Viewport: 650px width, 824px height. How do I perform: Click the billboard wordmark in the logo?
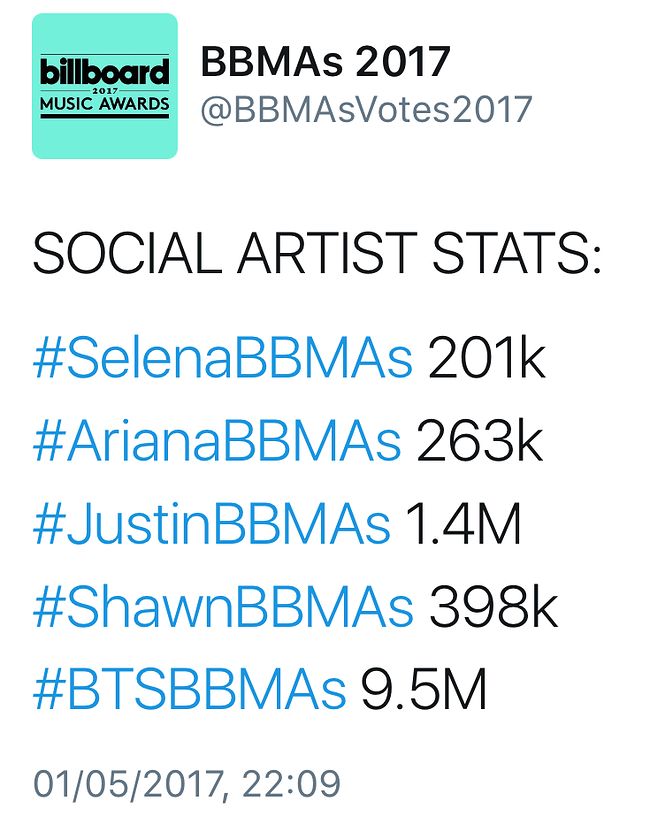tap(105, 72)
